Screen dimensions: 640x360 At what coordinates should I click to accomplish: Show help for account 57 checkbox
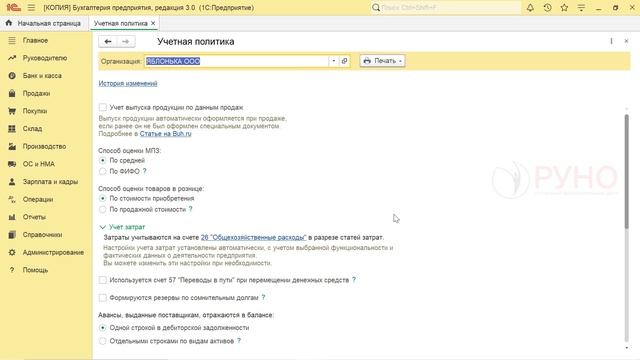tap(354, 280)
